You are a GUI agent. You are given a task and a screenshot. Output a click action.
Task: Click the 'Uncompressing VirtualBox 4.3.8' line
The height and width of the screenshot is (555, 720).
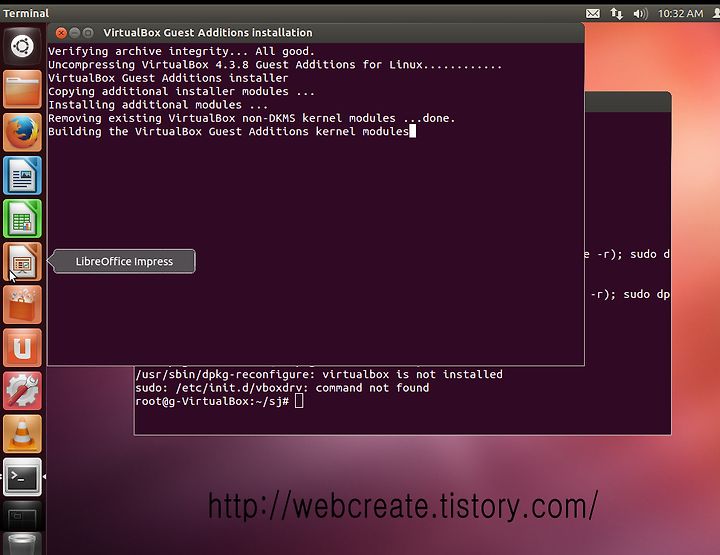pos(275,65)
